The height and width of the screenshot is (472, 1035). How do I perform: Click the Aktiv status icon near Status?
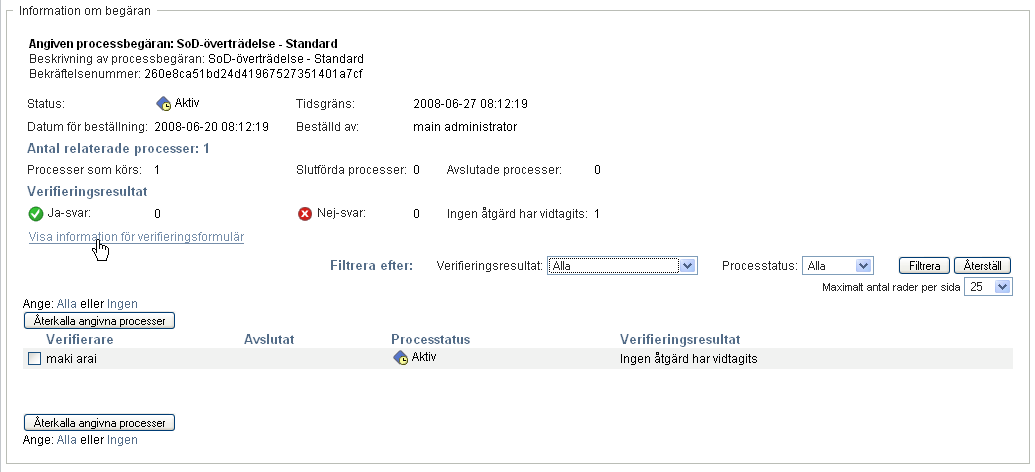(x=164, y=103)
